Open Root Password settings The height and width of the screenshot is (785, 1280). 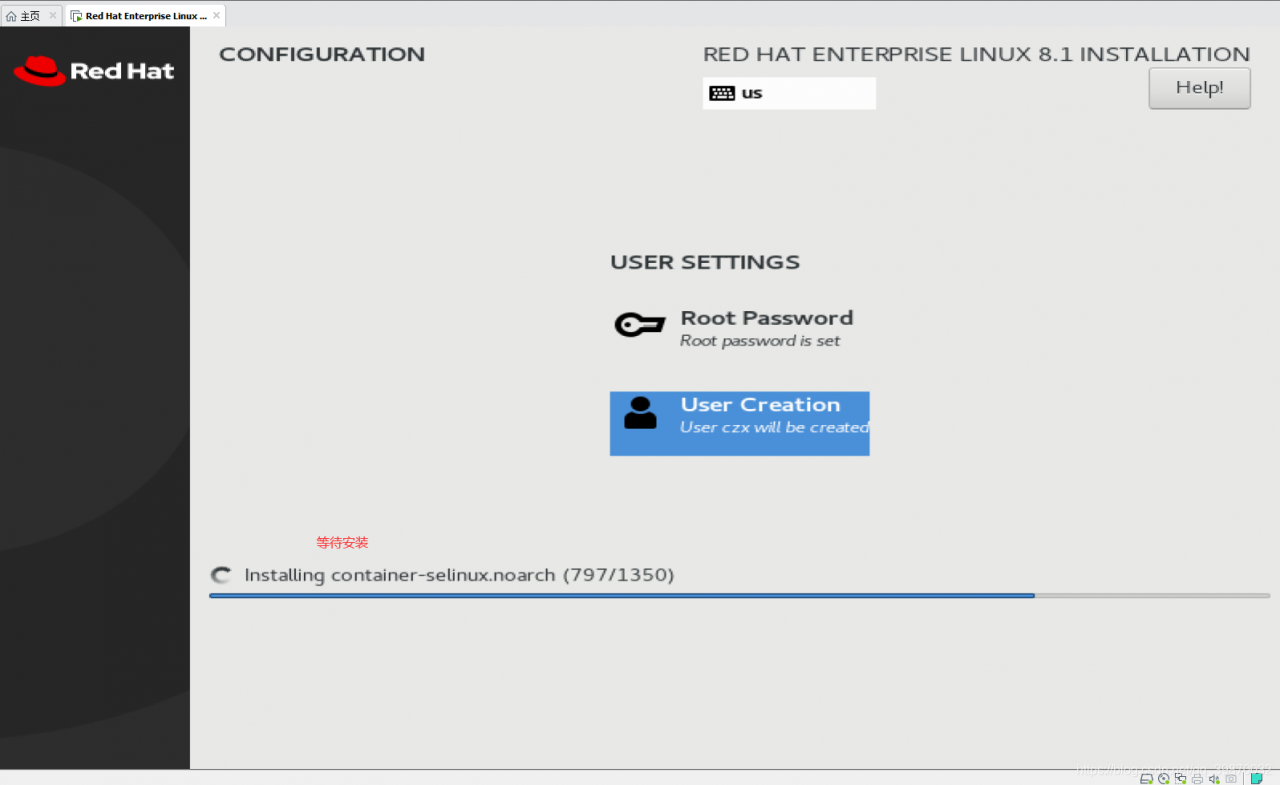739,327
